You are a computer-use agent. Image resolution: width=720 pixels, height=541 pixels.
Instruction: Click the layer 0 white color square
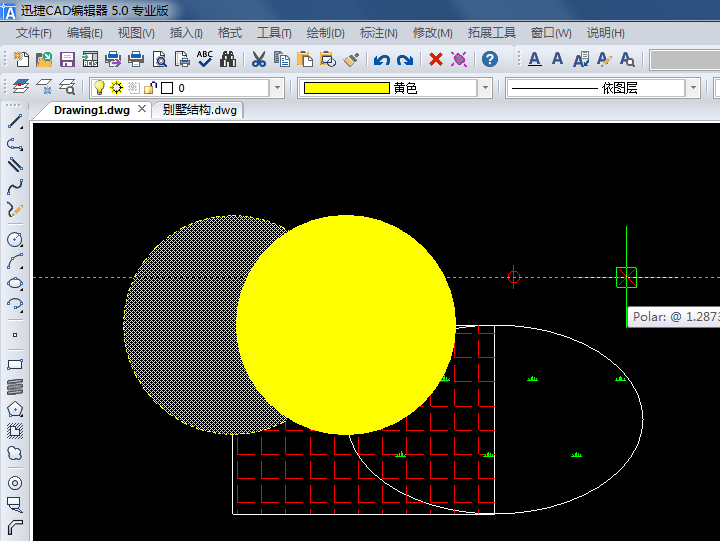click(x=167, y=88)
